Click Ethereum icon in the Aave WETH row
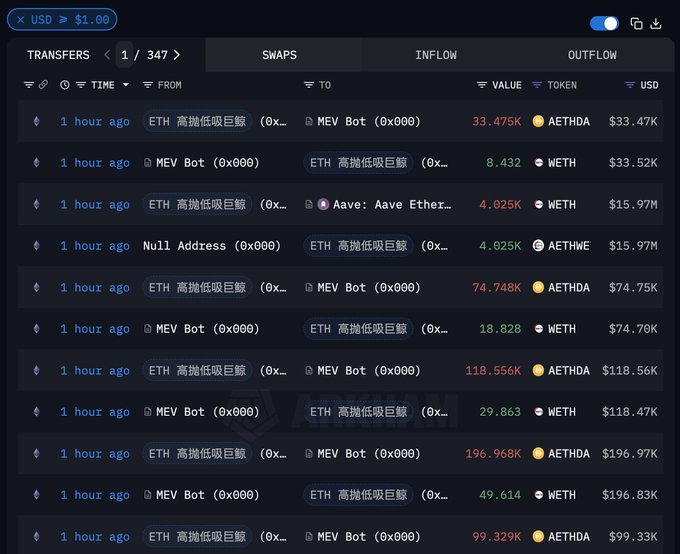This screenshot has width=680, height=554. tap(36, 204)
